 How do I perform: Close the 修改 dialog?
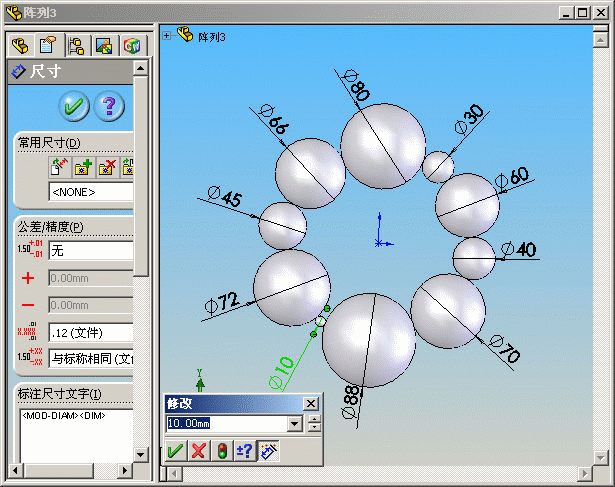pos(311,403)
